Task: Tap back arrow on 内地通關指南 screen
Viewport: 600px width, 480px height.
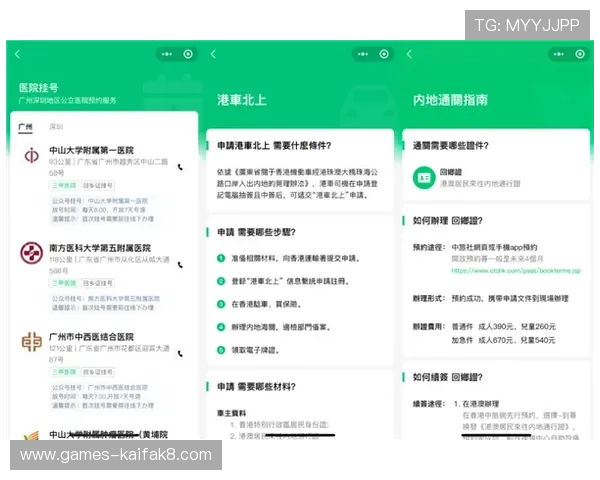Action: [409, 54]
